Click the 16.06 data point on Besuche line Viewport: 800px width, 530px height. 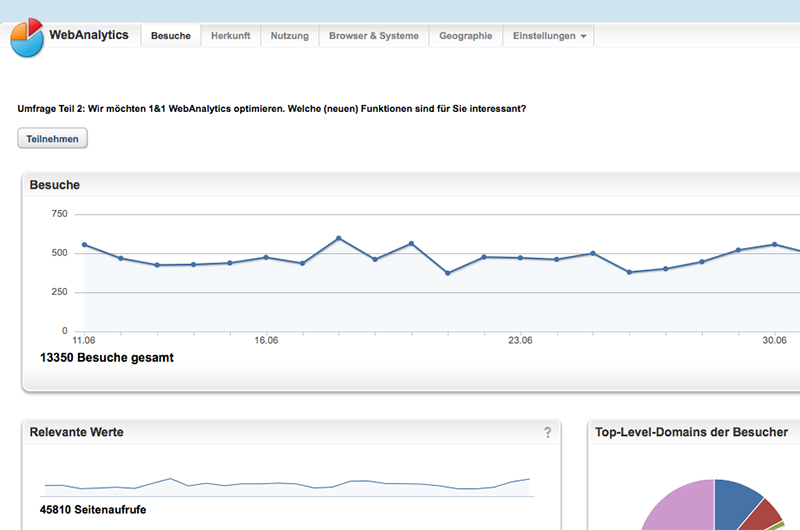(x=266, y=257)
